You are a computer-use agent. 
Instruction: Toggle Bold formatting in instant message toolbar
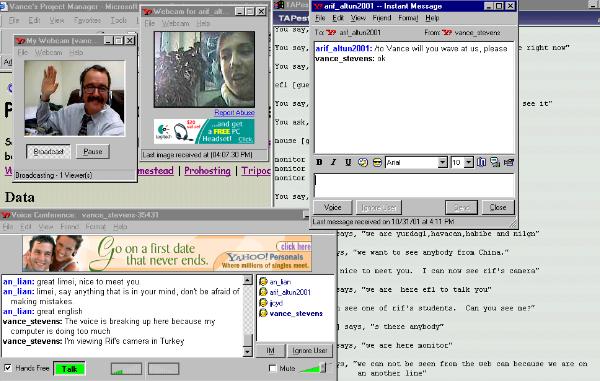coord(319,162)
